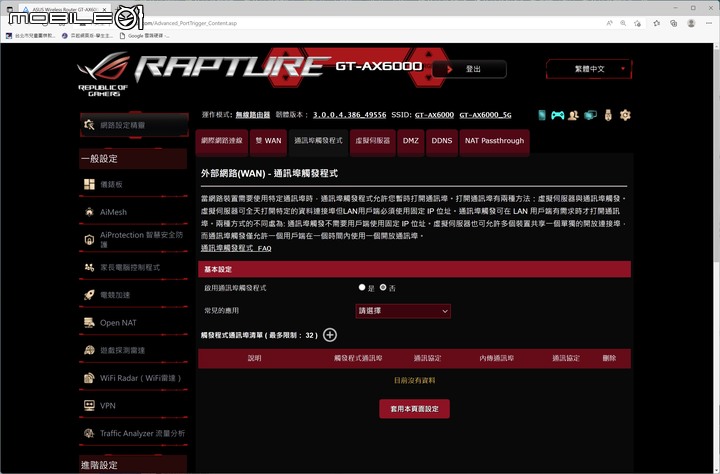Open the Traffic Analyzer sidebar icon
This screenshot has height=474, width=720.
click(x=89, y=433)
